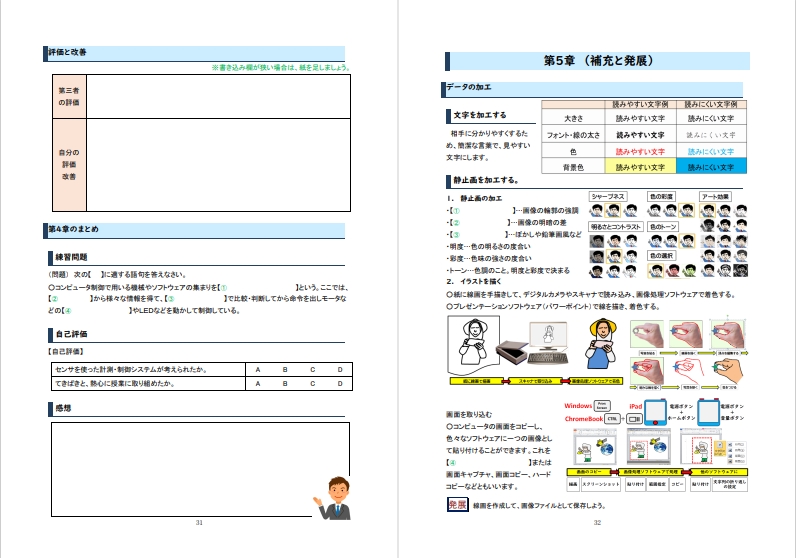The height and width of the screenshot is (558, 796).
Task: Click the line-drawing farmer sketch on paper
Action: [473, 345]
